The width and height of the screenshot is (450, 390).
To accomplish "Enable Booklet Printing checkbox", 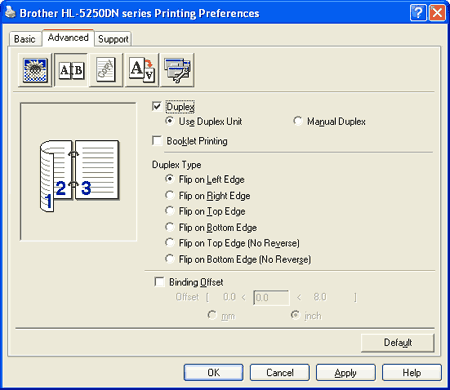I will point(157,140).
